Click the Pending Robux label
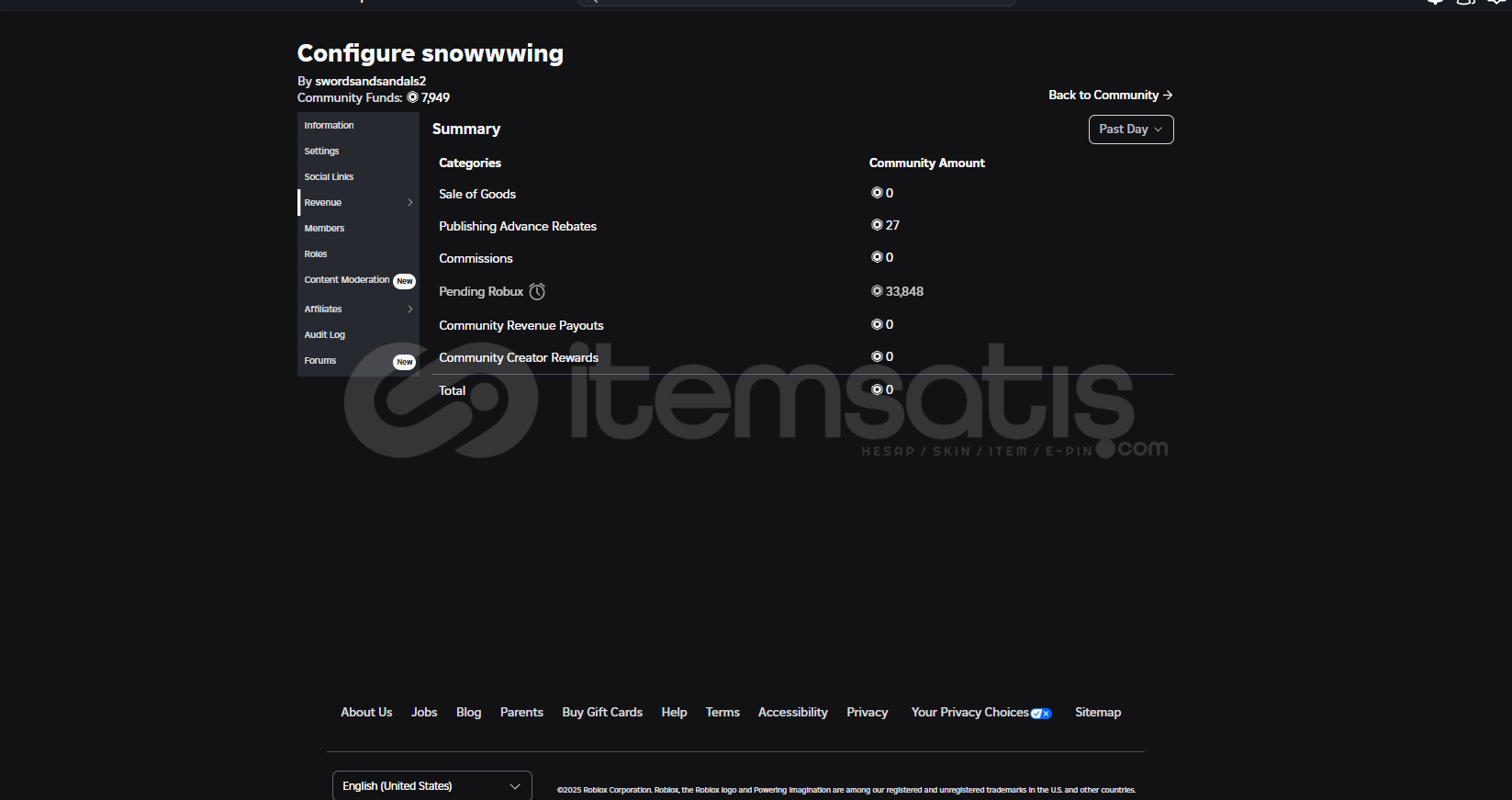This screenshot has height=800, width=1512. coord(481,291)
